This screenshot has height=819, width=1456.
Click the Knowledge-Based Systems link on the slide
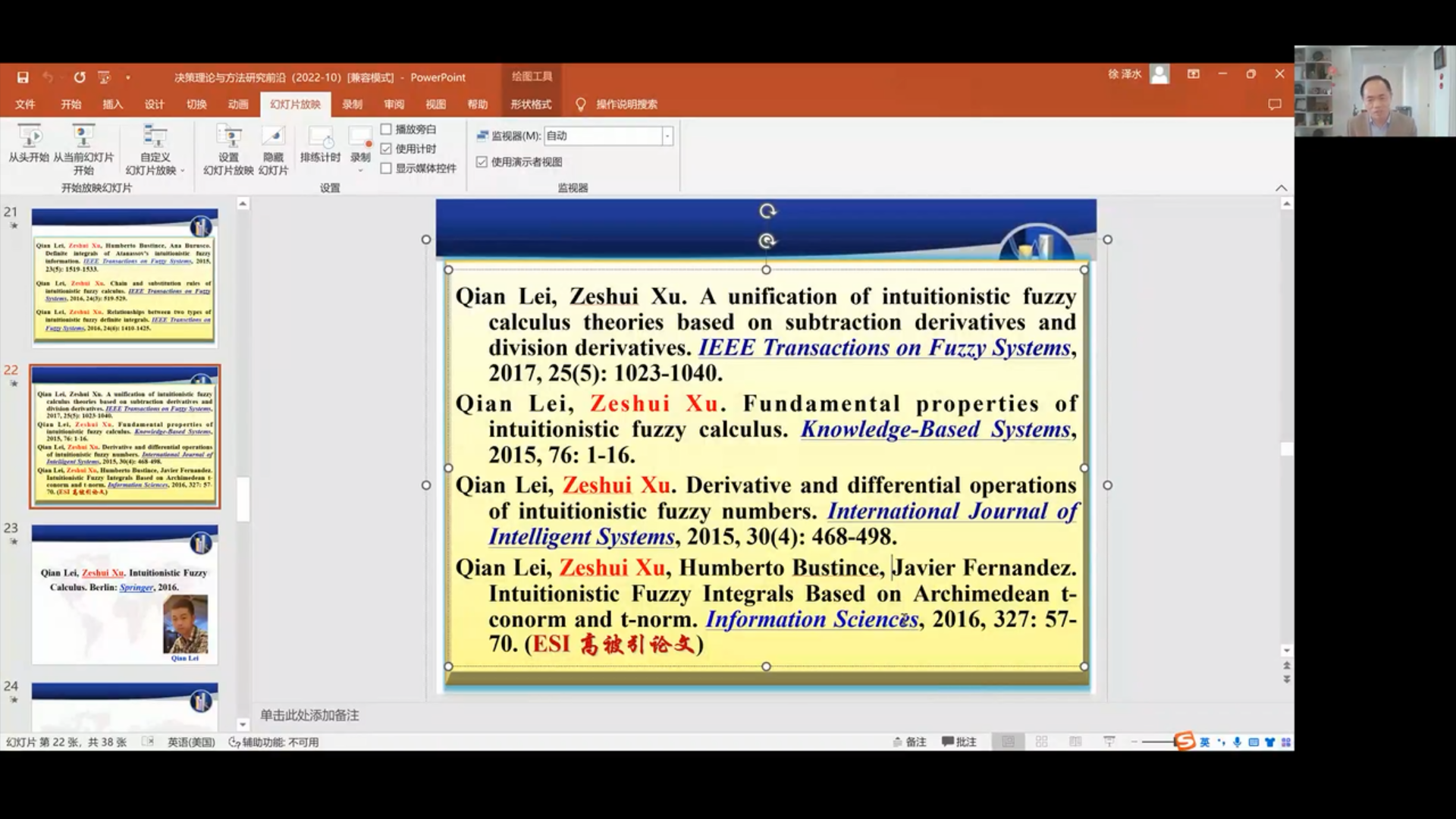(x=936, y=429)
